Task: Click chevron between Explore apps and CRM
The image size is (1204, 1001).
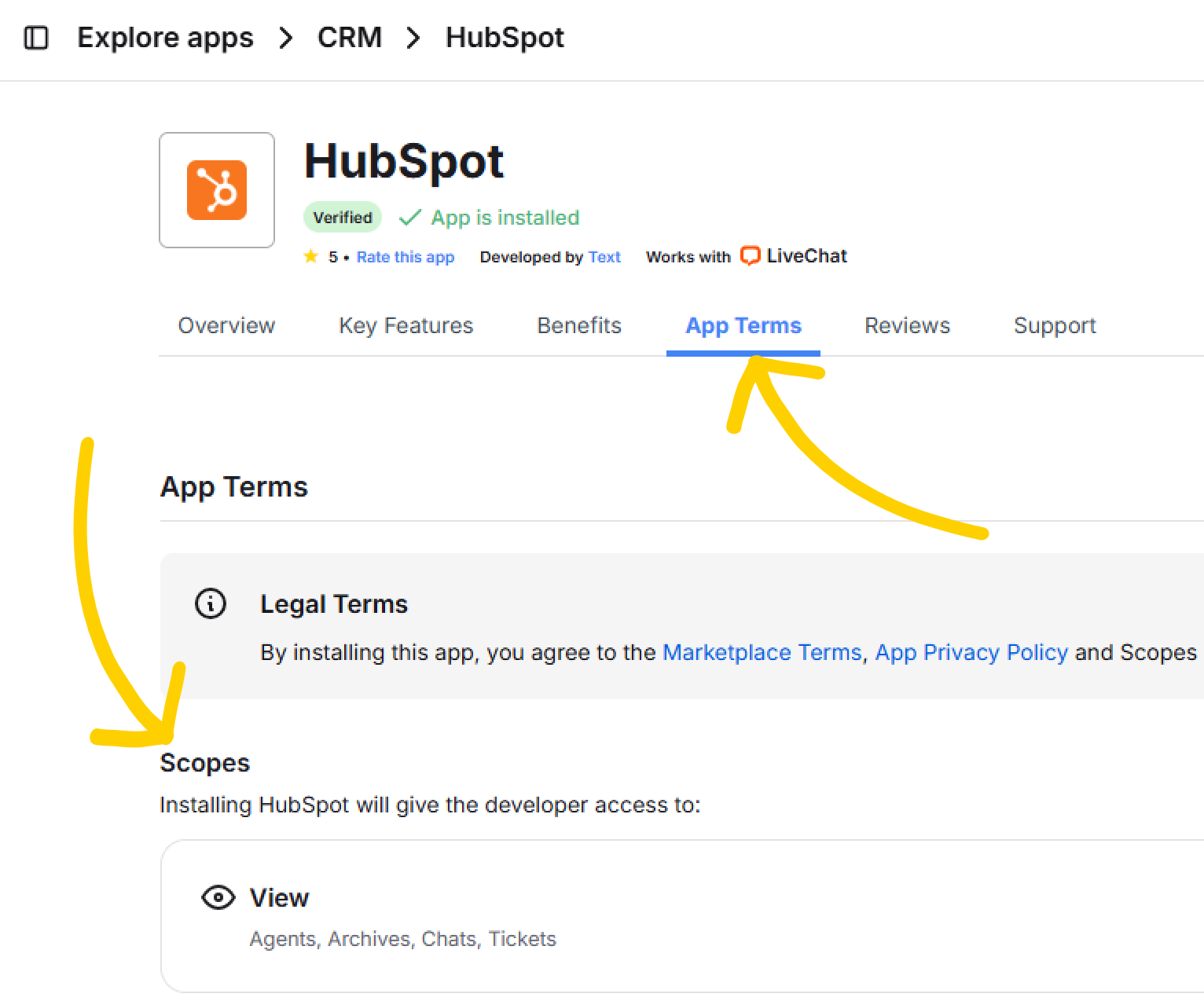Action: (286, 38)
